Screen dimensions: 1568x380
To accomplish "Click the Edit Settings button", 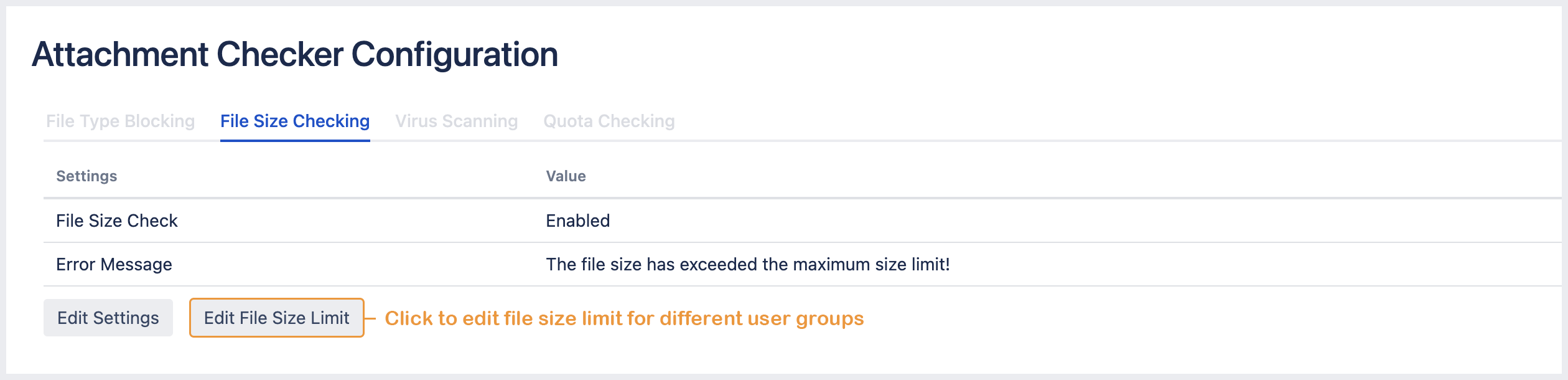I will [x=108, y=318].
